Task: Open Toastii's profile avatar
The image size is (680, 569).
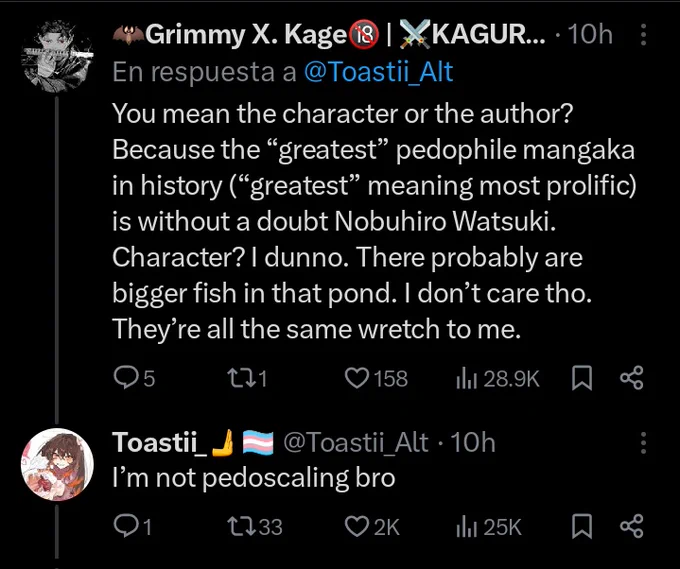Action: 57,464
